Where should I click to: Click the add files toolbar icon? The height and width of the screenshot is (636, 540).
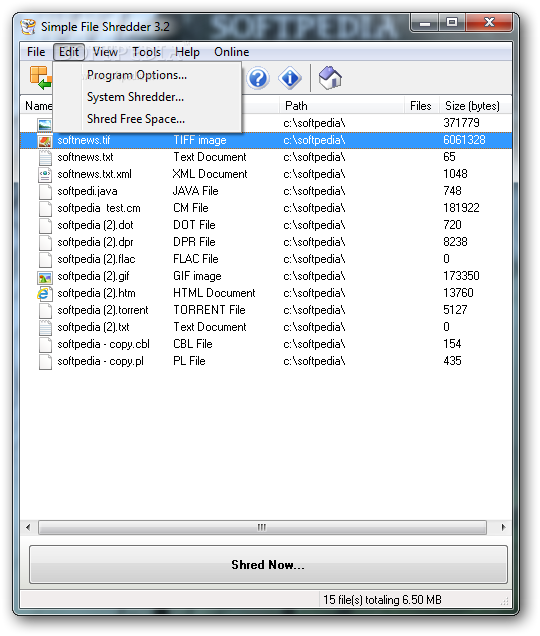tap(41, 78)
